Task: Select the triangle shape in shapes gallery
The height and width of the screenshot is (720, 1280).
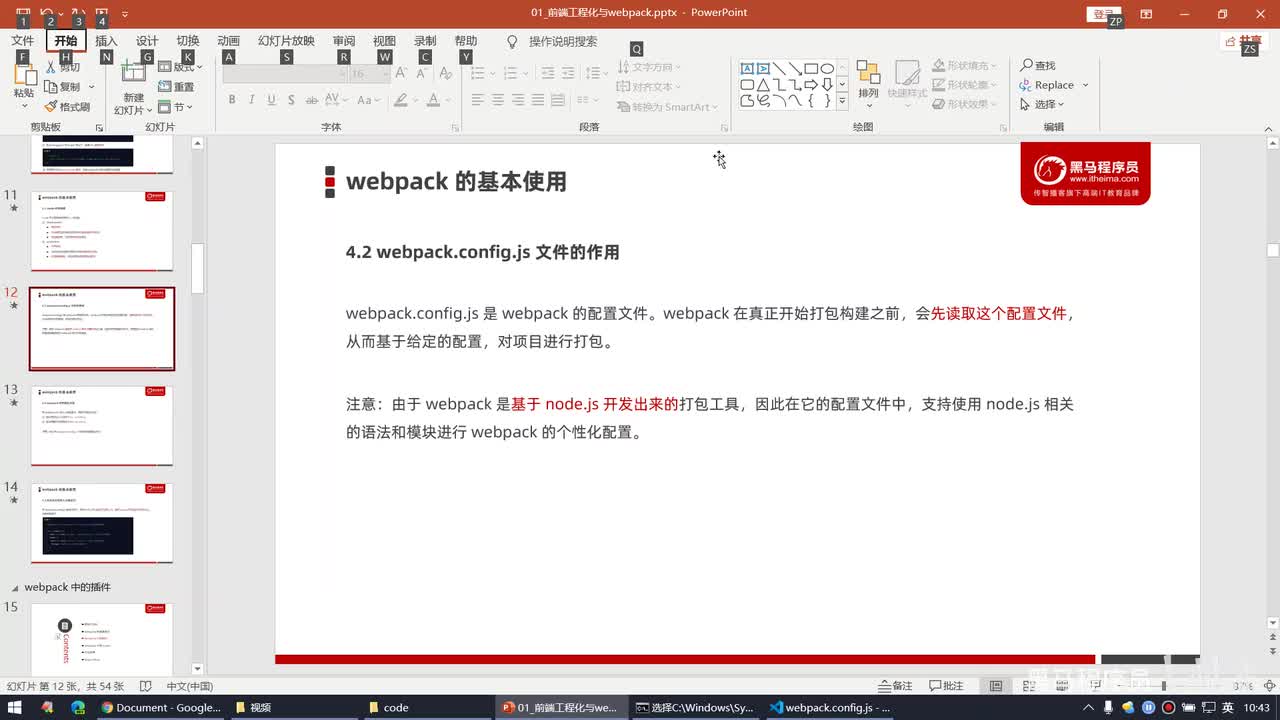Action: point(763,85)
